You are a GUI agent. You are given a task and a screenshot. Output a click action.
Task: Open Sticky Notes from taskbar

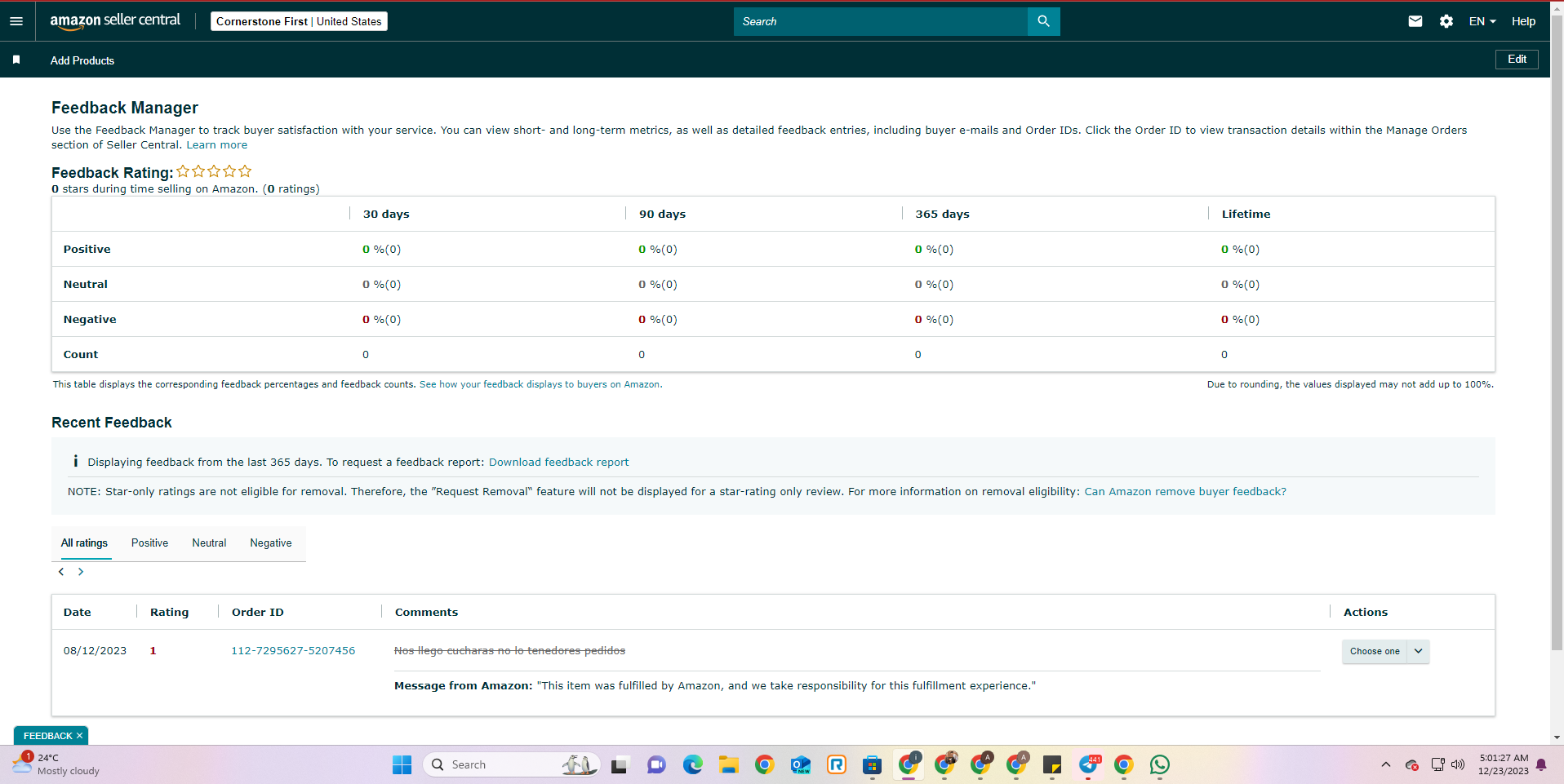pos(1052,764)
